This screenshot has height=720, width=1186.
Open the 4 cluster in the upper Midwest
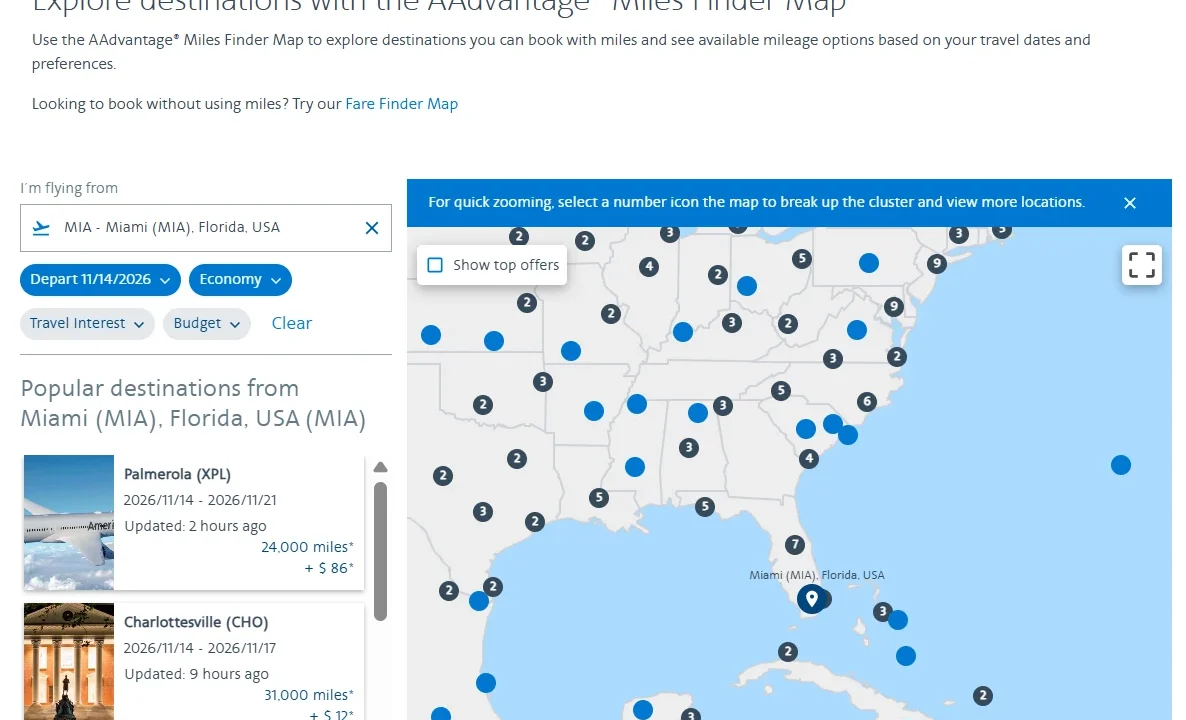click(x=648, y=266)
